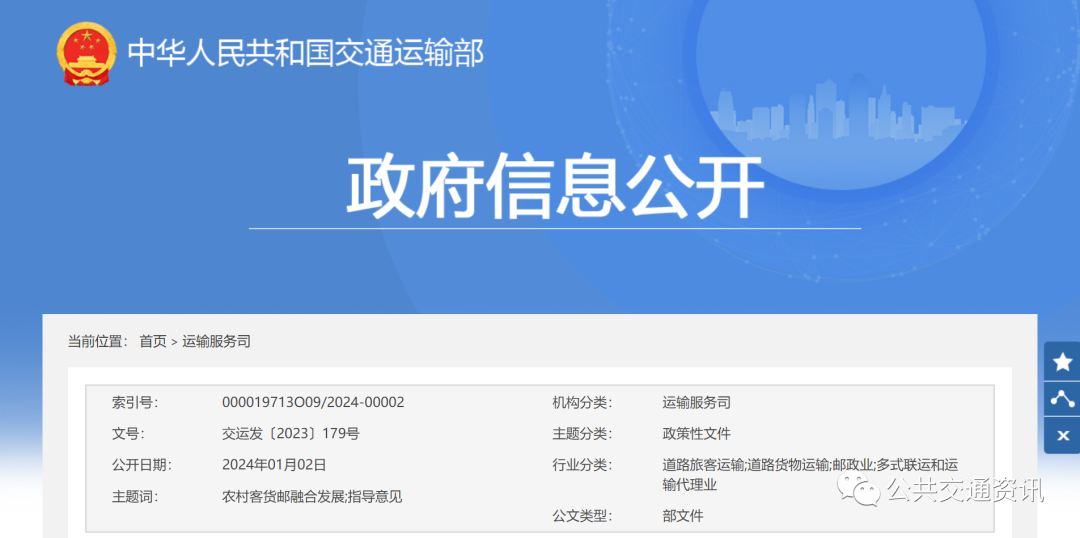
Task: Close the floating sidebar with X icon
Action: 1062,436
